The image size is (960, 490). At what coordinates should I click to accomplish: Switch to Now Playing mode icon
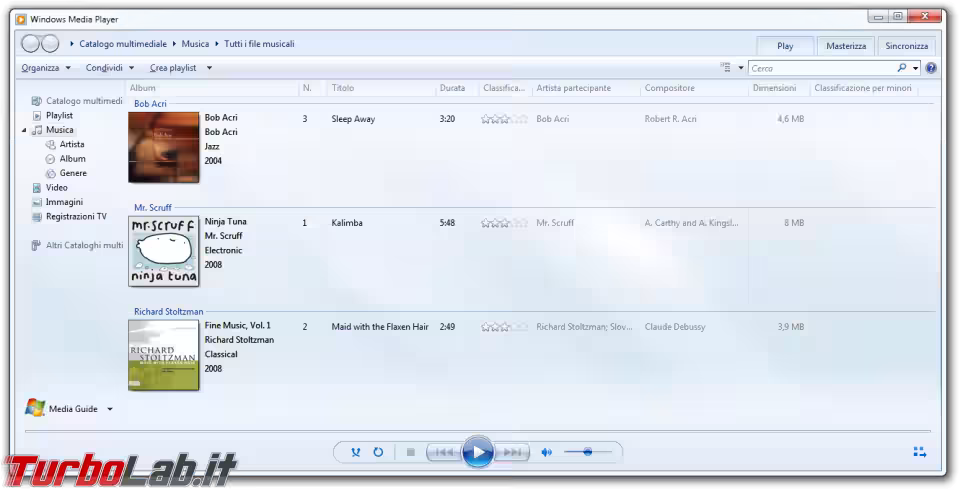coord(919,453)
